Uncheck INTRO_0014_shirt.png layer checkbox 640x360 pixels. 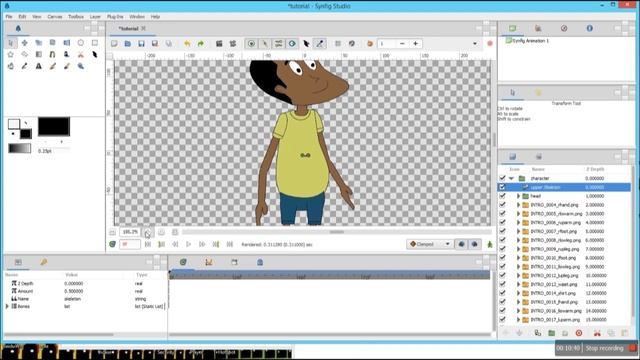click(x=502, y=293)
